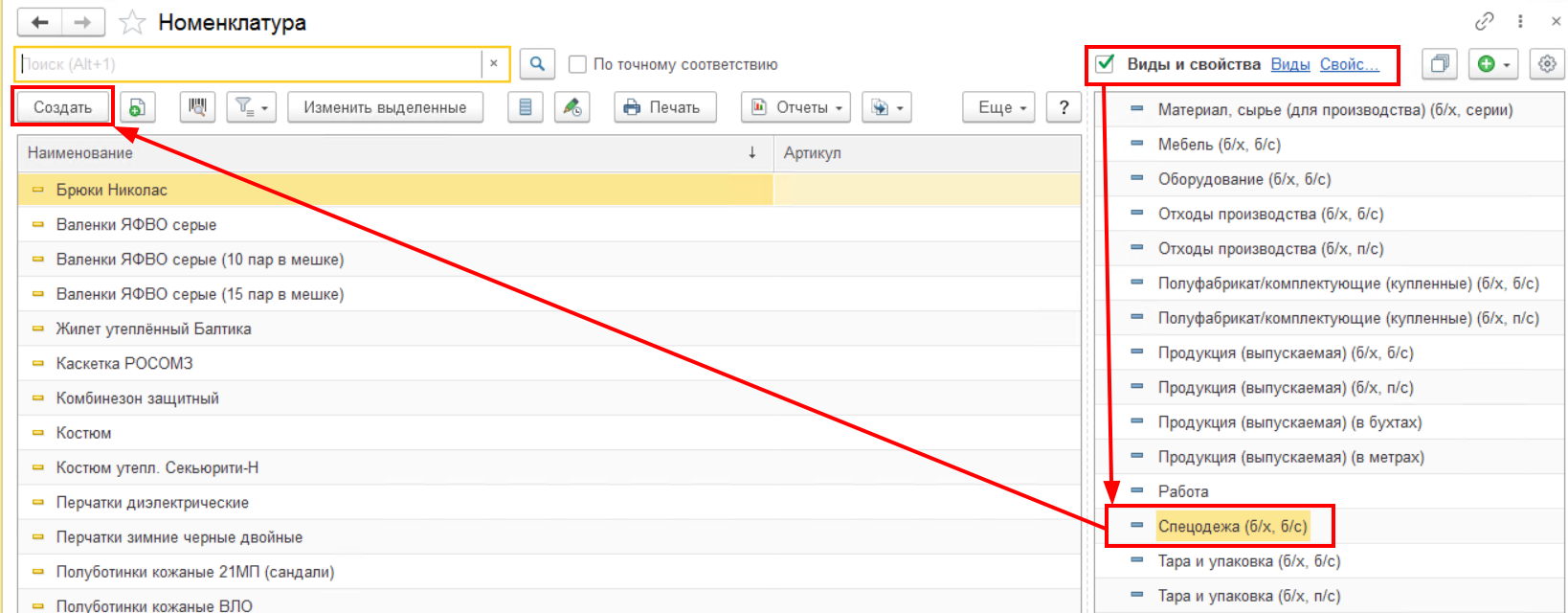The width and height of the screenshot is (1568, 613).
Task: Click the blue dash icon beside Работа
Action: point(1137,490)
